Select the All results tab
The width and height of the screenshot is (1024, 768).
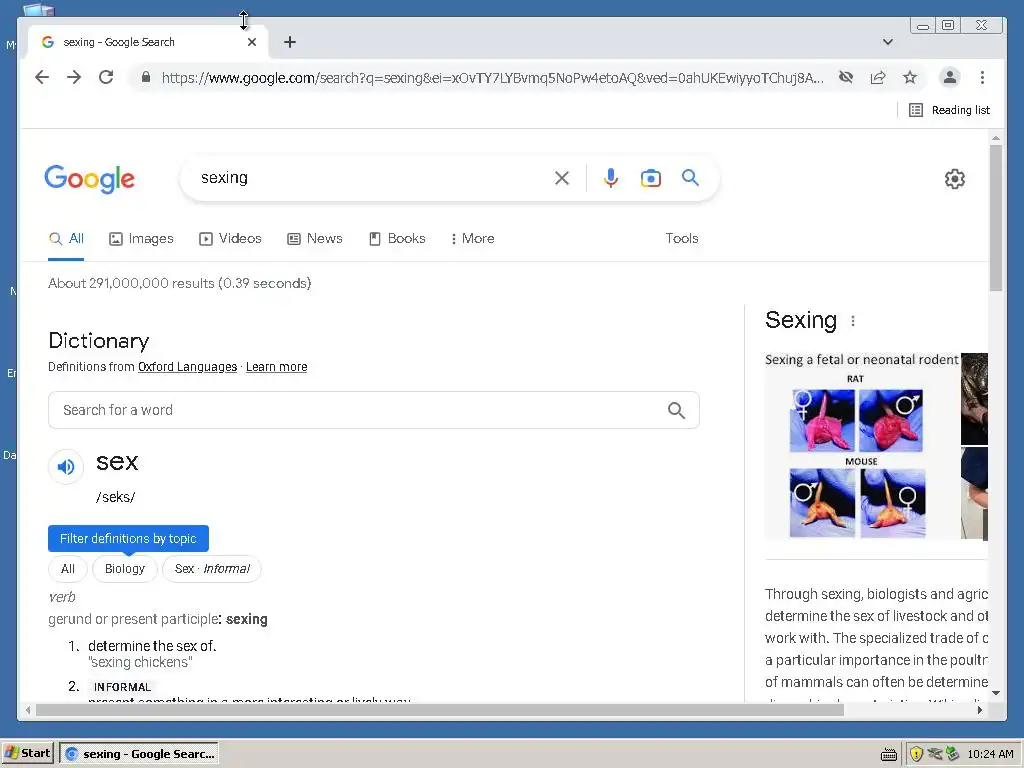(x=66, y=238)
